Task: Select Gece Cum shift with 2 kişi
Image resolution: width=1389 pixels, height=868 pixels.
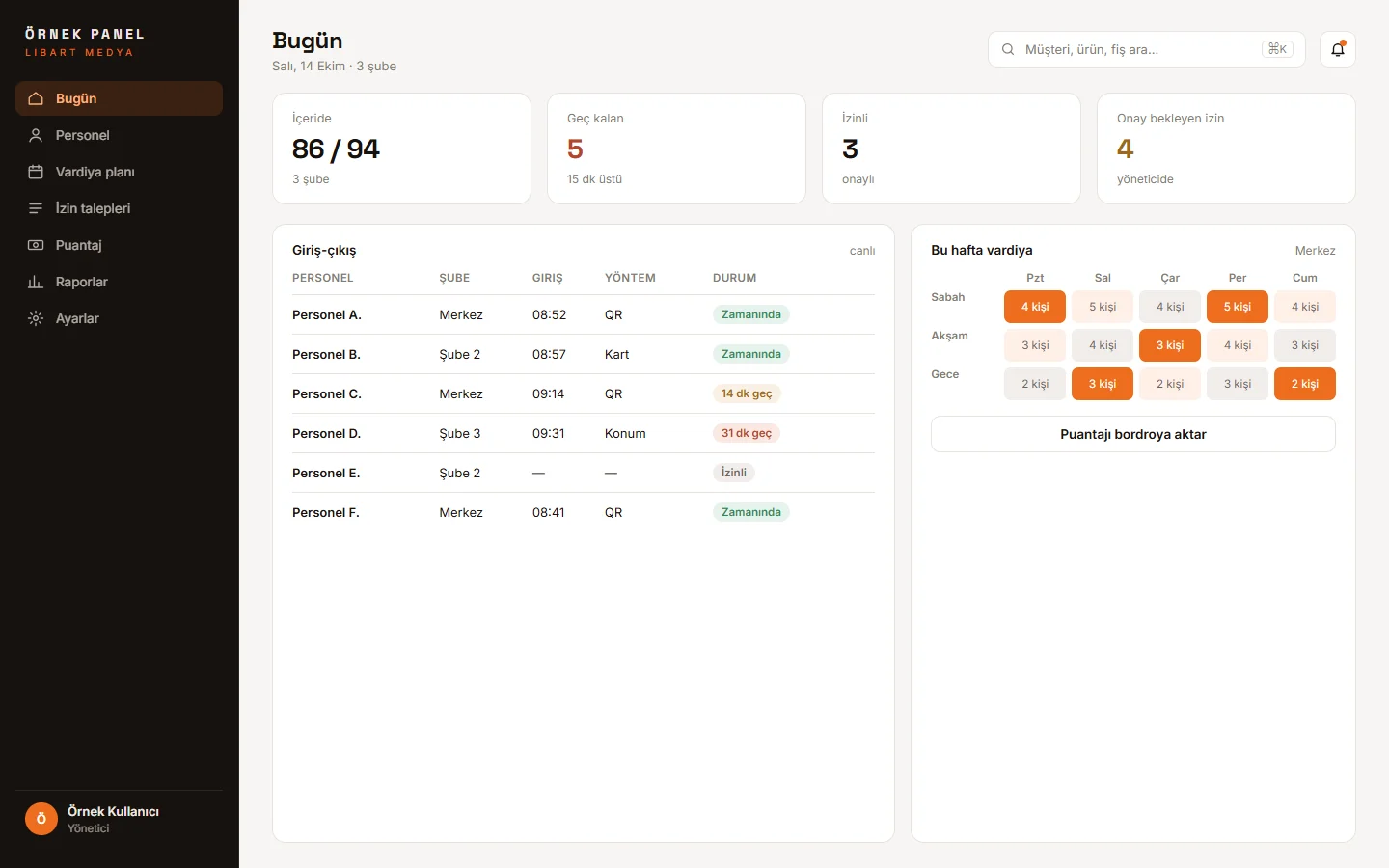Action: point(1305,384)
